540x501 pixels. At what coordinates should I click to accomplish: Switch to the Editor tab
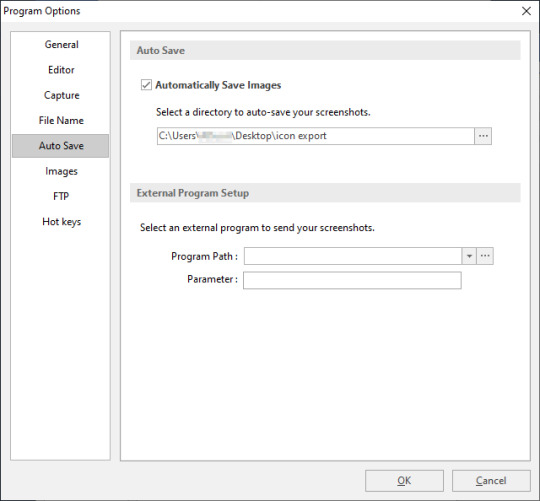61,70
